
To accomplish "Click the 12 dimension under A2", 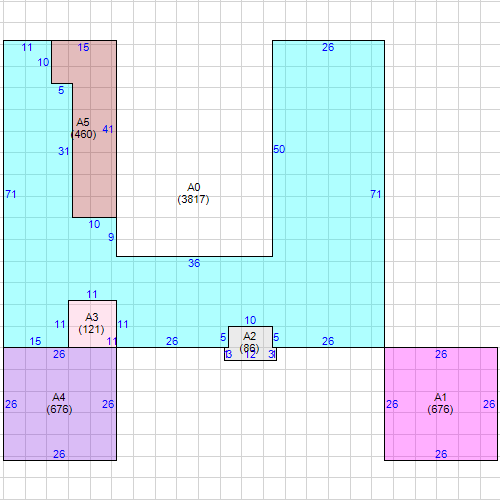I will (x=250, y=355).
